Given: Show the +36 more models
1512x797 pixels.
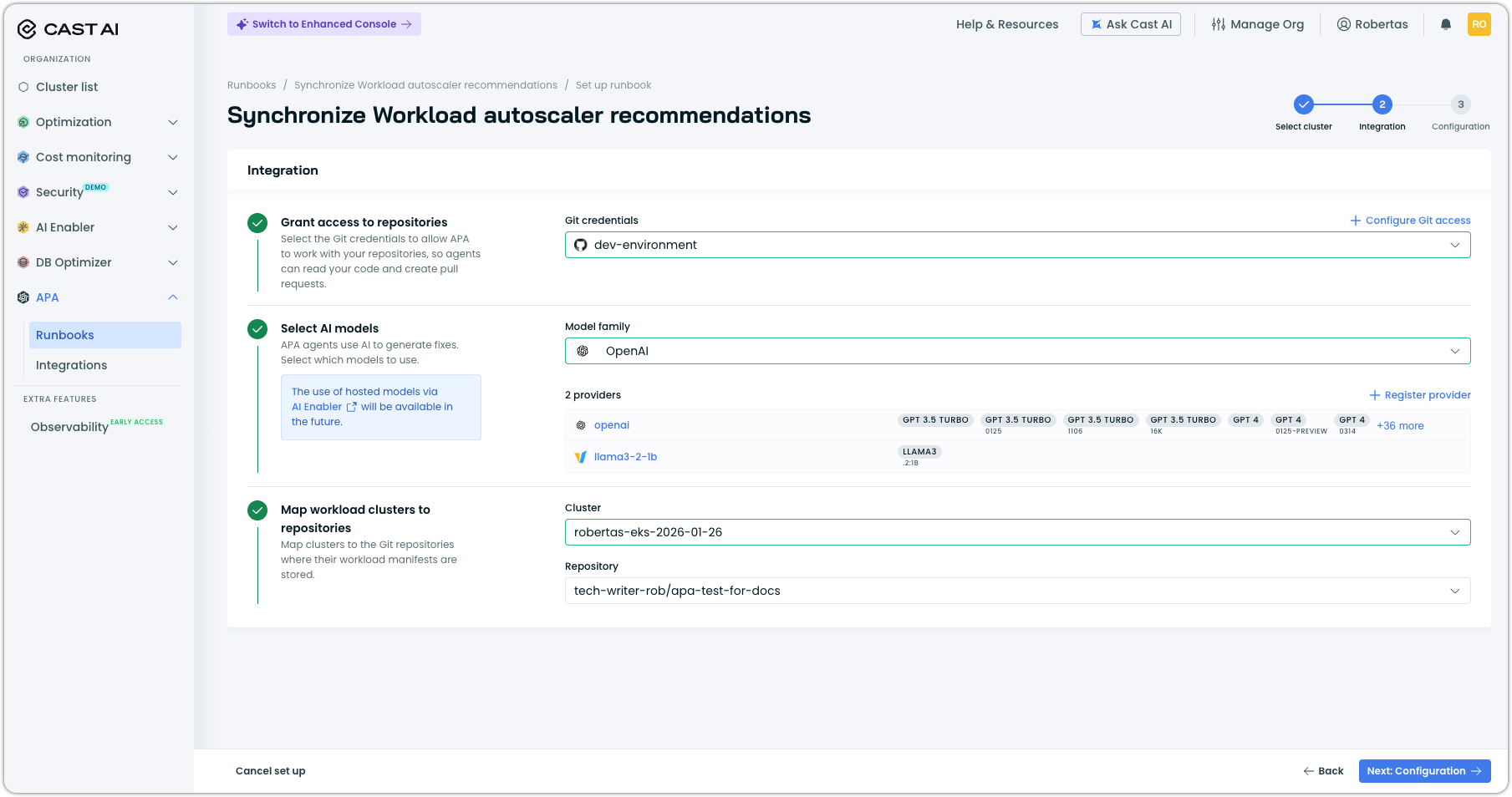Looking at the screenshot, I should (1400, 426).
